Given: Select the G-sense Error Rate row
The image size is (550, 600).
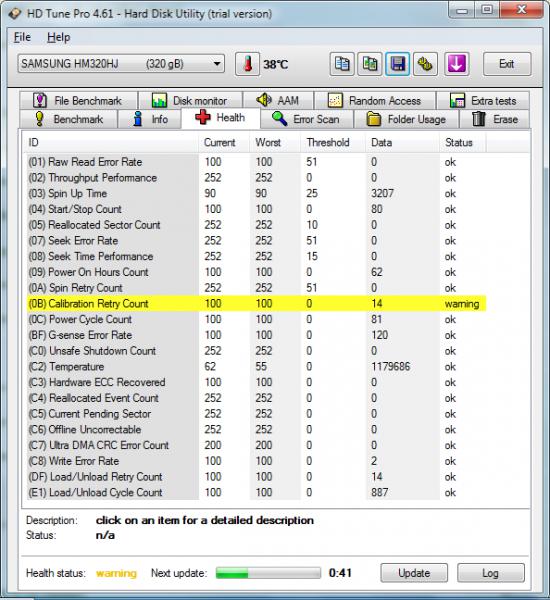Looking at the screenshot, I should click(x=256, y=335).
